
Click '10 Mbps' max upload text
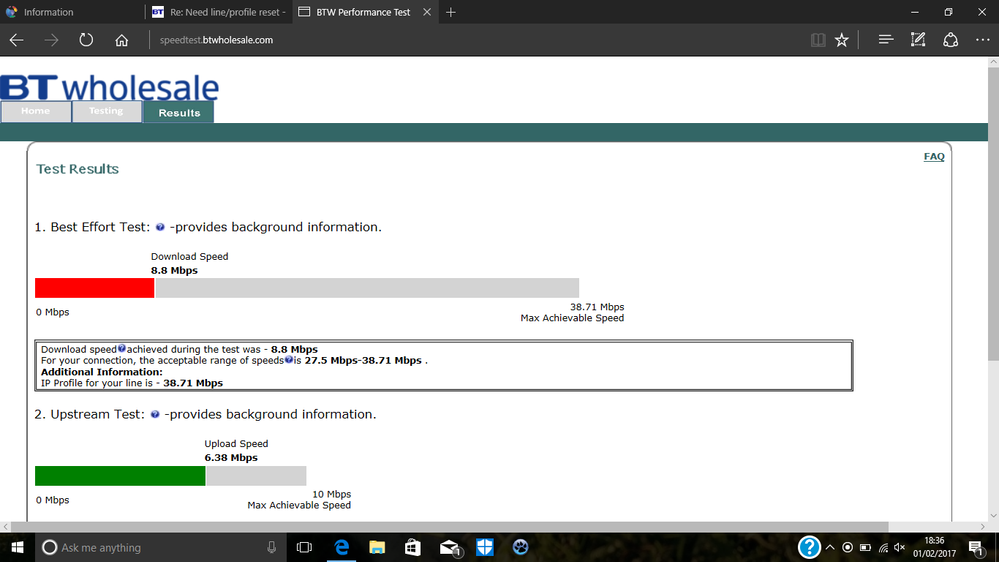[331, 494]
